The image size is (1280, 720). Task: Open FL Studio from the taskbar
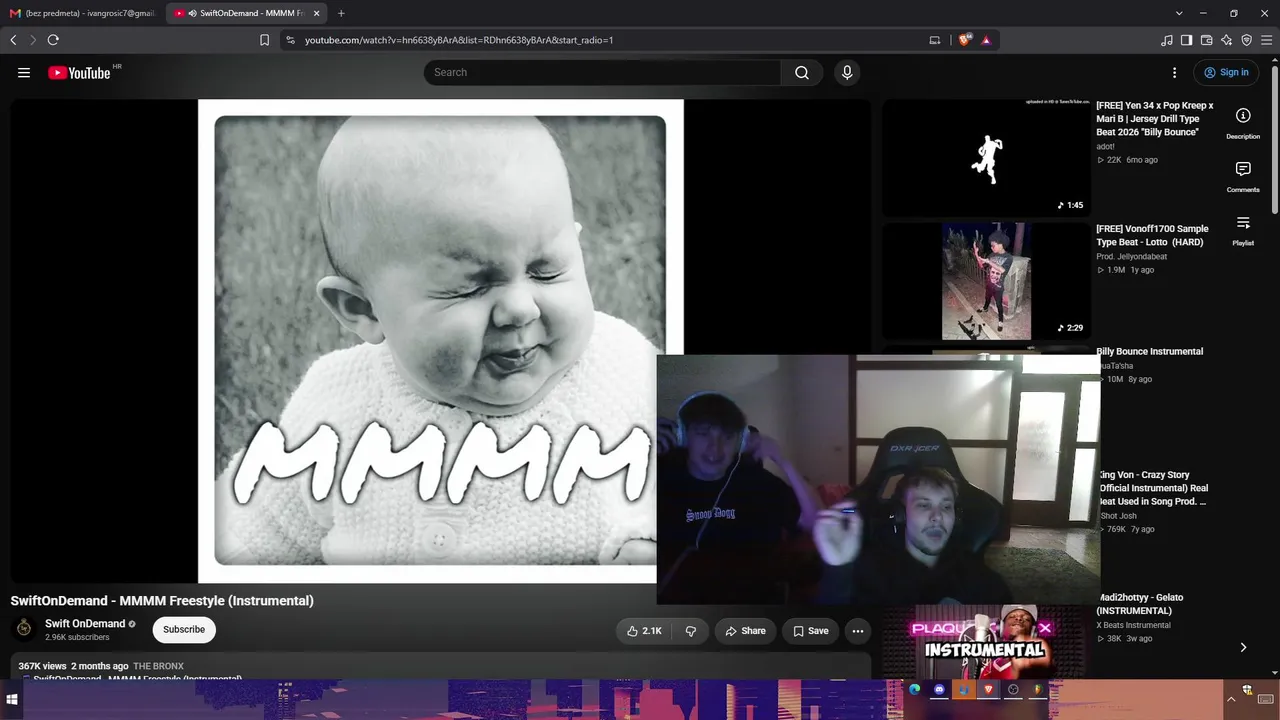(x=1038, y=690)
